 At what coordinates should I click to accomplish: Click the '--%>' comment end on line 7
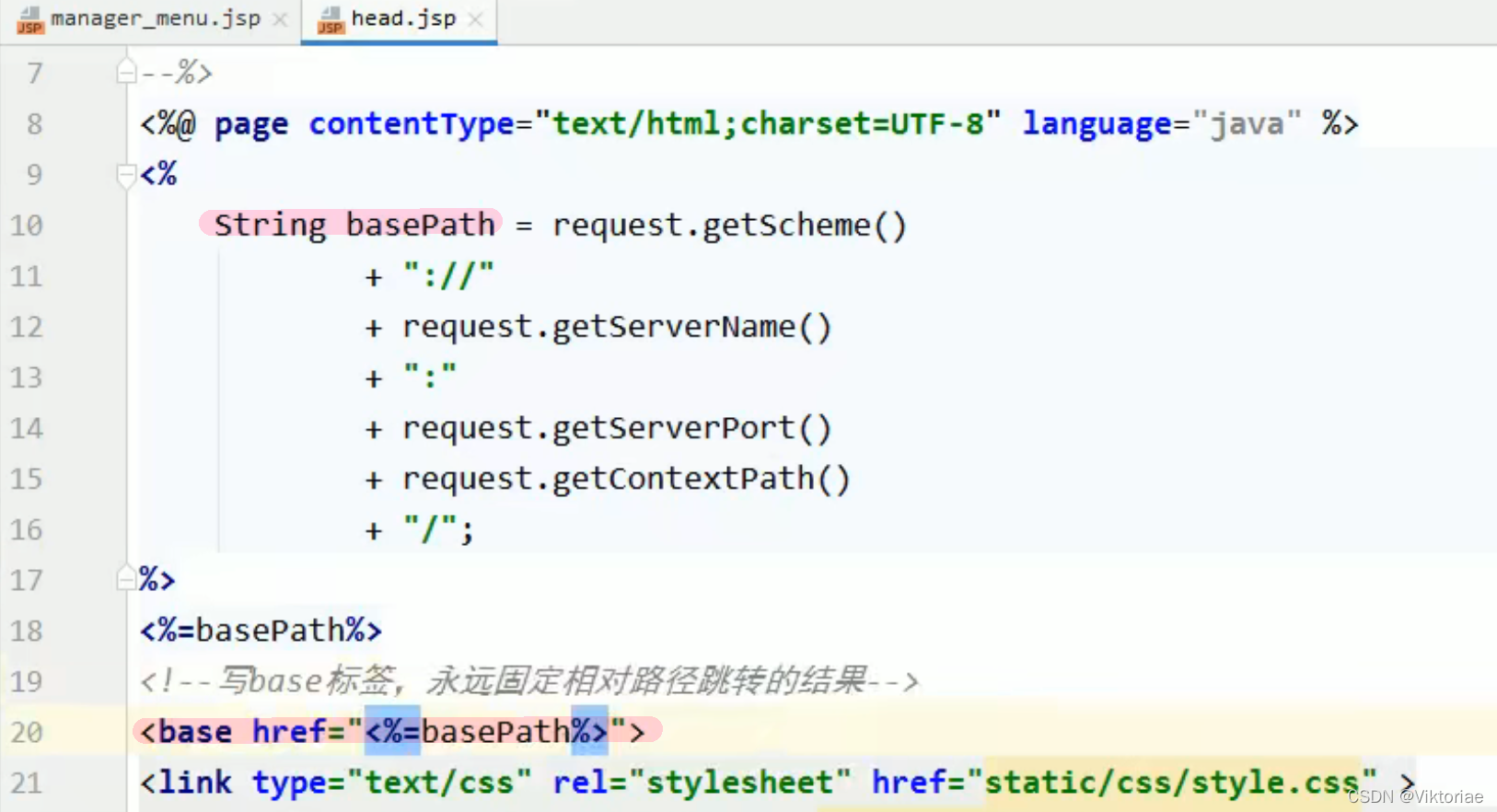point(176,72)
